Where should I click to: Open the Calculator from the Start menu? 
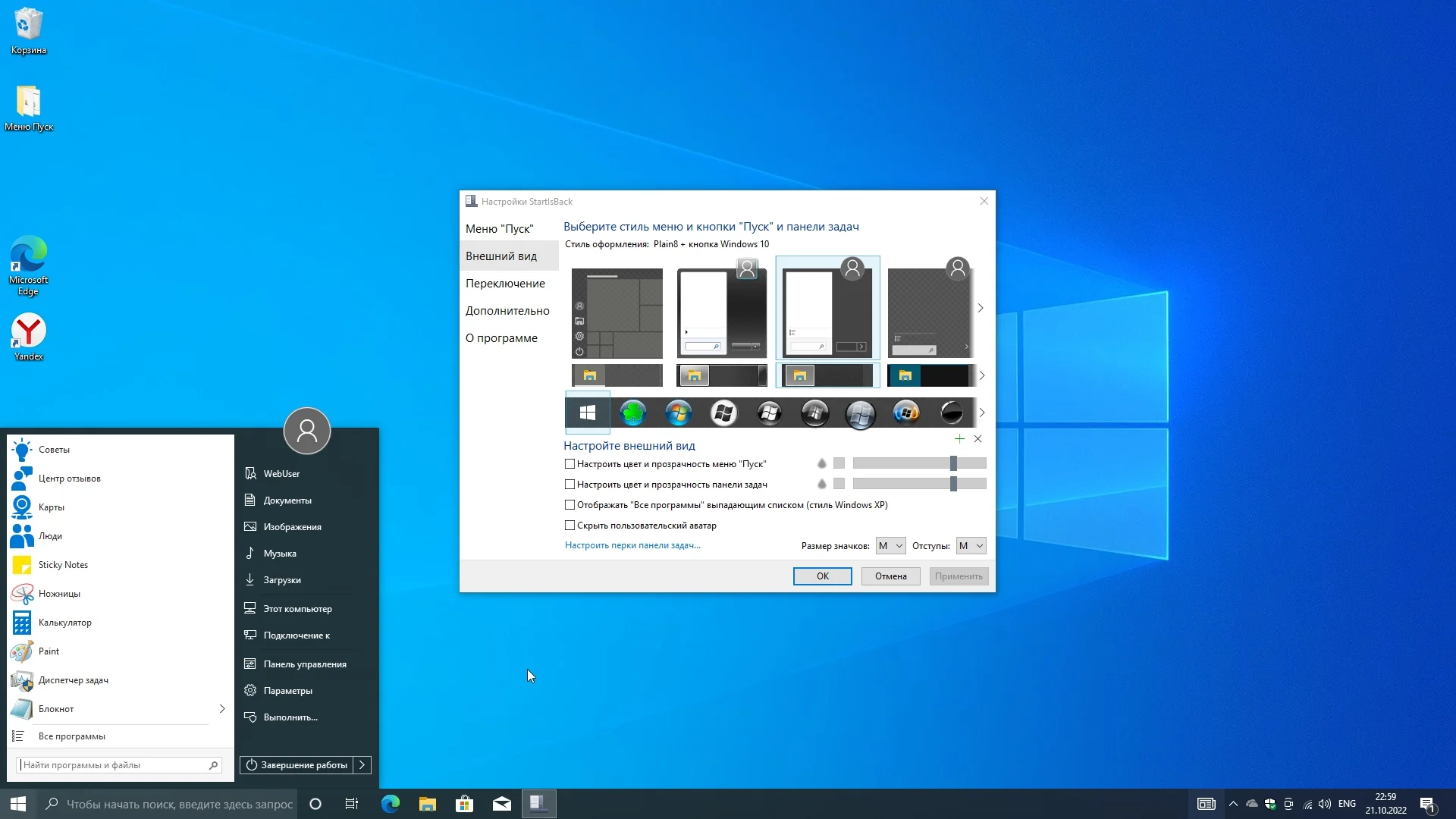(x=64, y=623)
